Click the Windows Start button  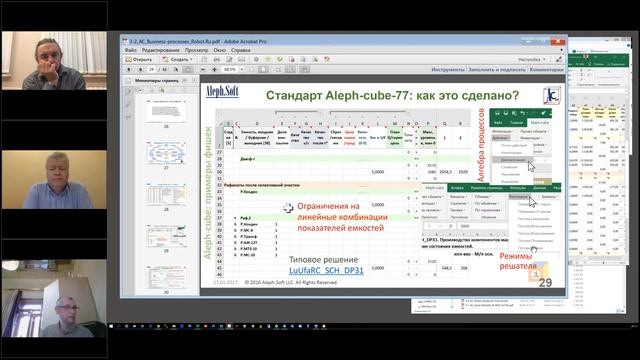[111, 327]
